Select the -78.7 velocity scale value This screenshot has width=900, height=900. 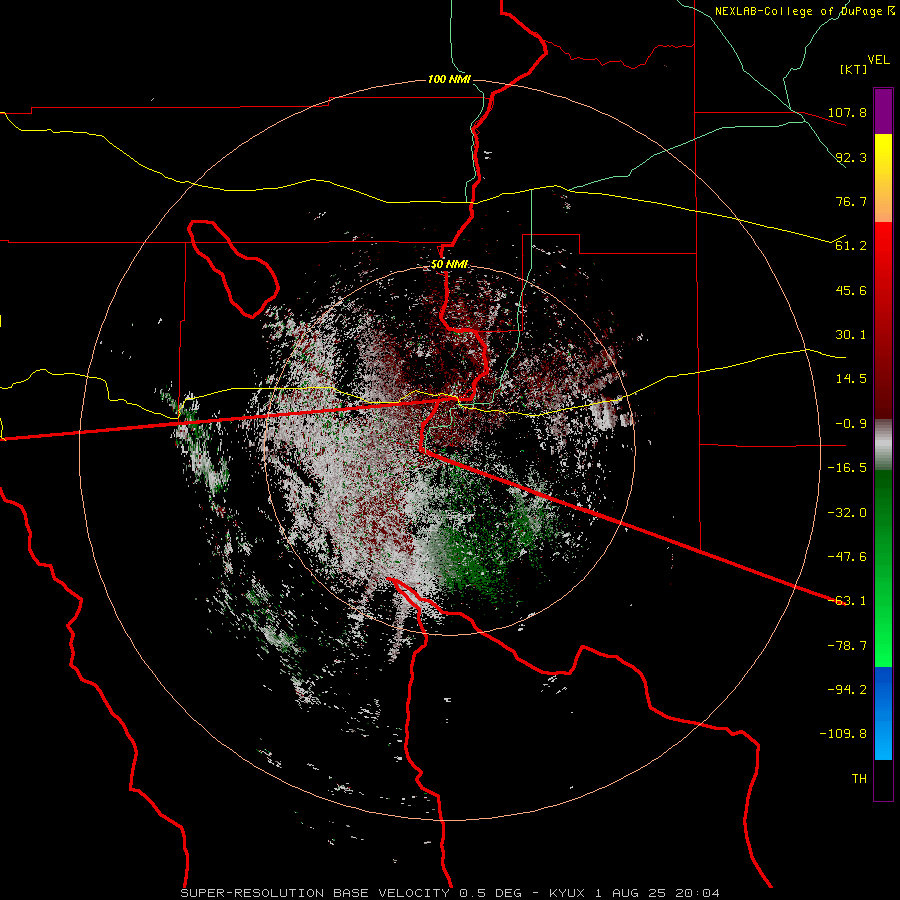[x=847, y=646]
